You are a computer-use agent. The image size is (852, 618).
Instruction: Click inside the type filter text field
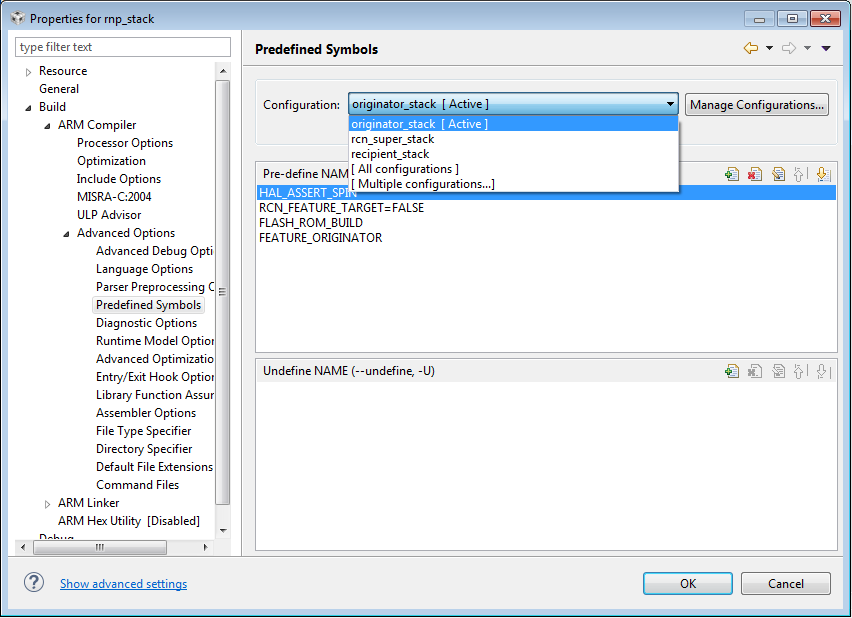123,47
